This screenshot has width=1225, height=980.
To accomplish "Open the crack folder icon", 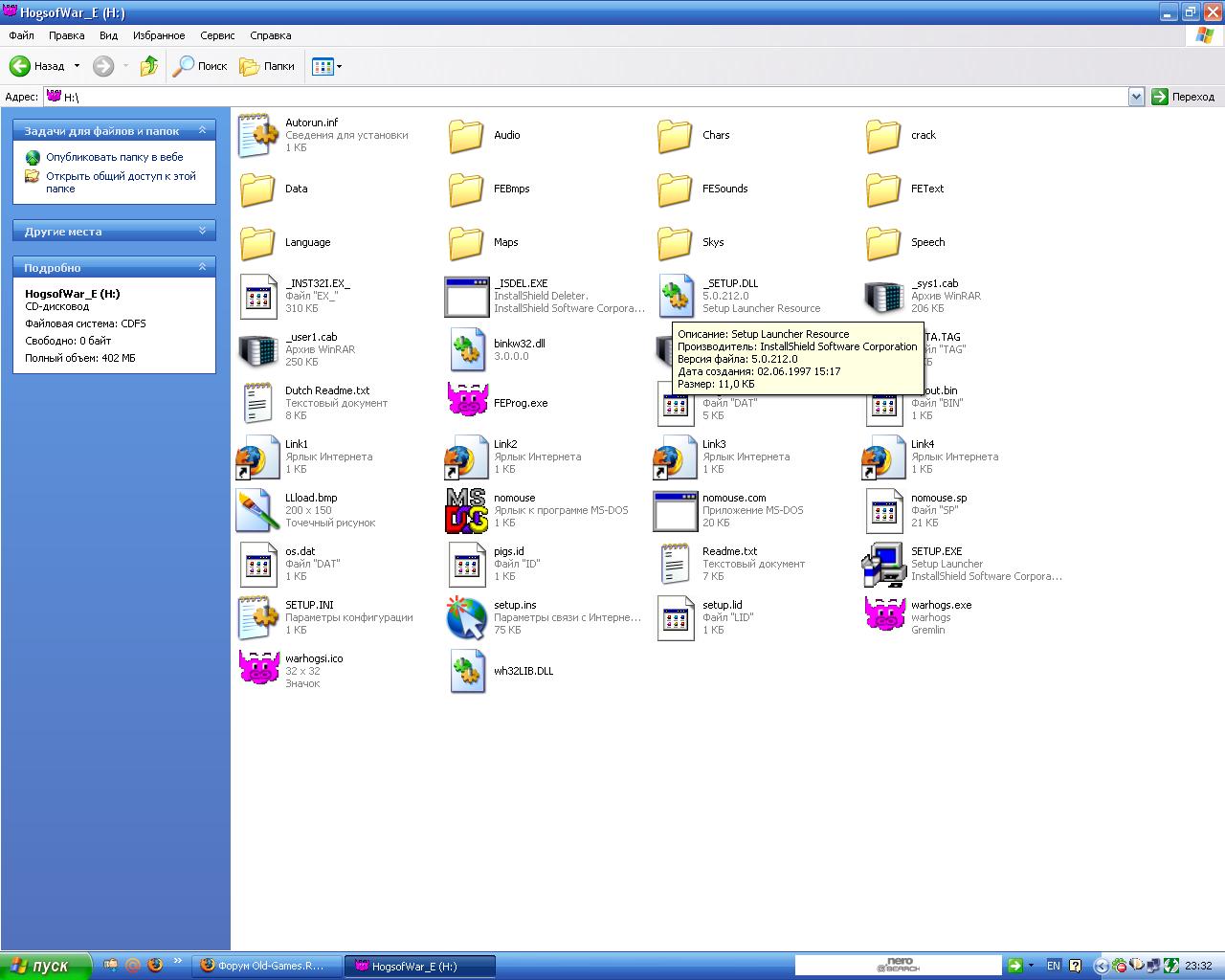I will coord(883,135).
